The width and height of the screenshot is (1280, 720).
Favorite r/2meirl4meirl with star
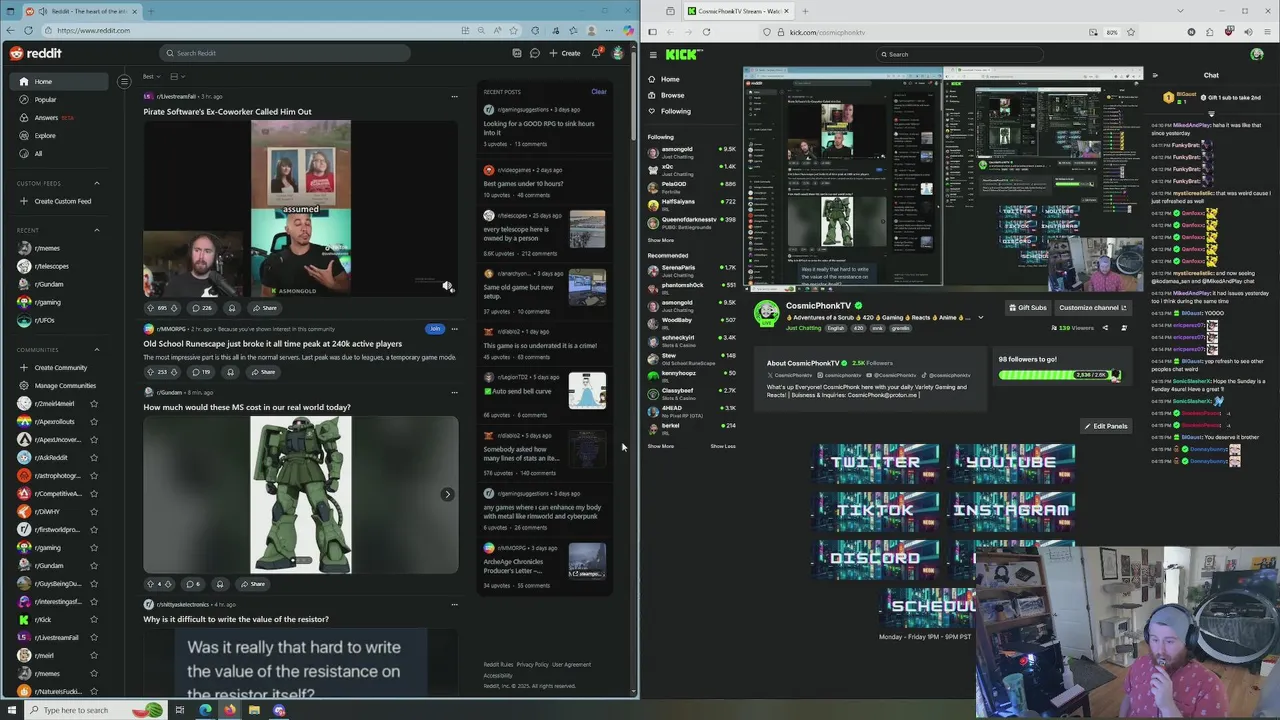(94, 404)
